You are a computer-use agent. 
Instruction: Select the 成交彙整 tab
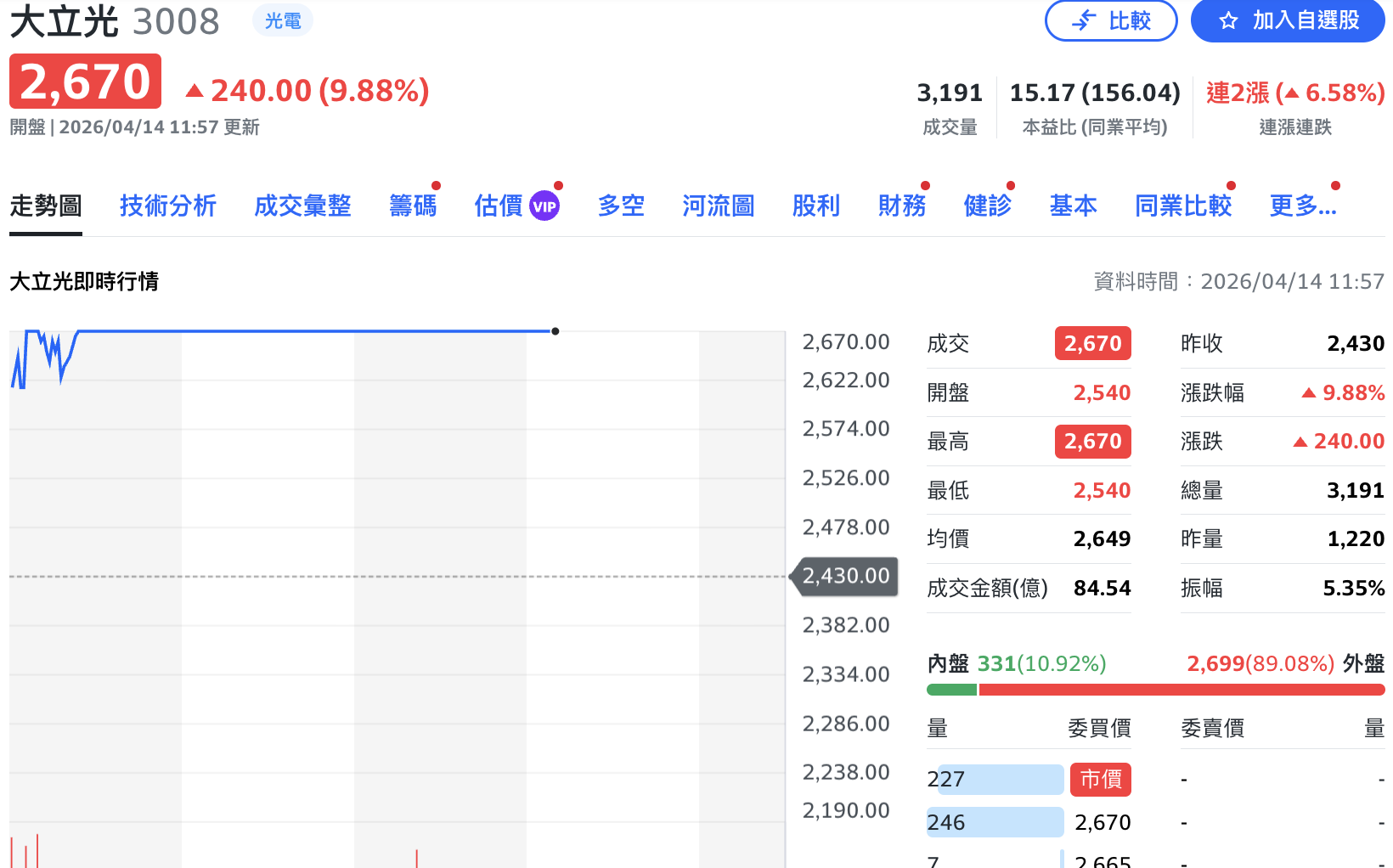[302, 206]
